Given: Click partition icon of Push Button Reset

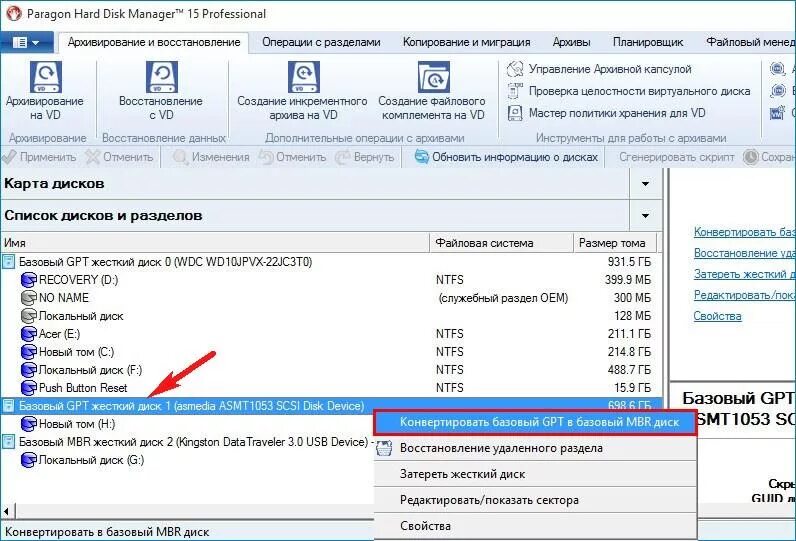Looking at the screenshot, I should point(28,388).
